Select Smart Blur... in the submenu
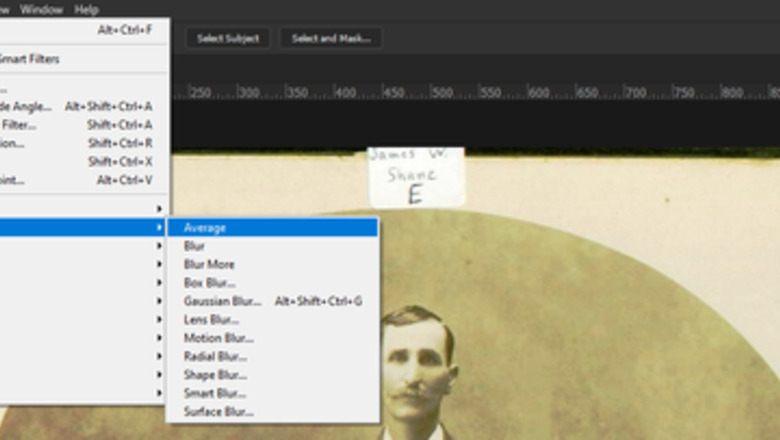This screenshot has height=440, width=780. coord(272,393)
